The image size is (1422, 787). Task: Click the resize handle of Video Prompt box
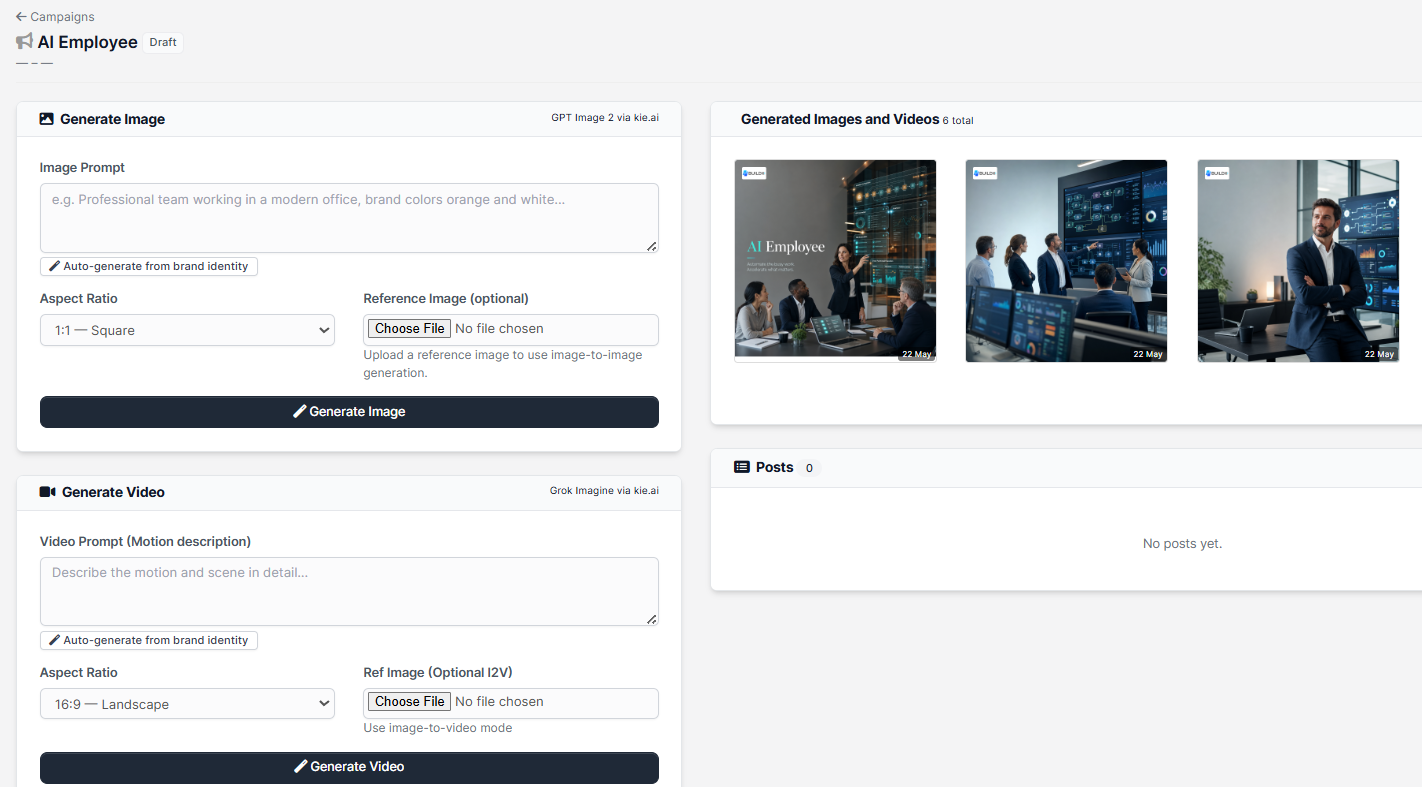[x=652, y=620]
